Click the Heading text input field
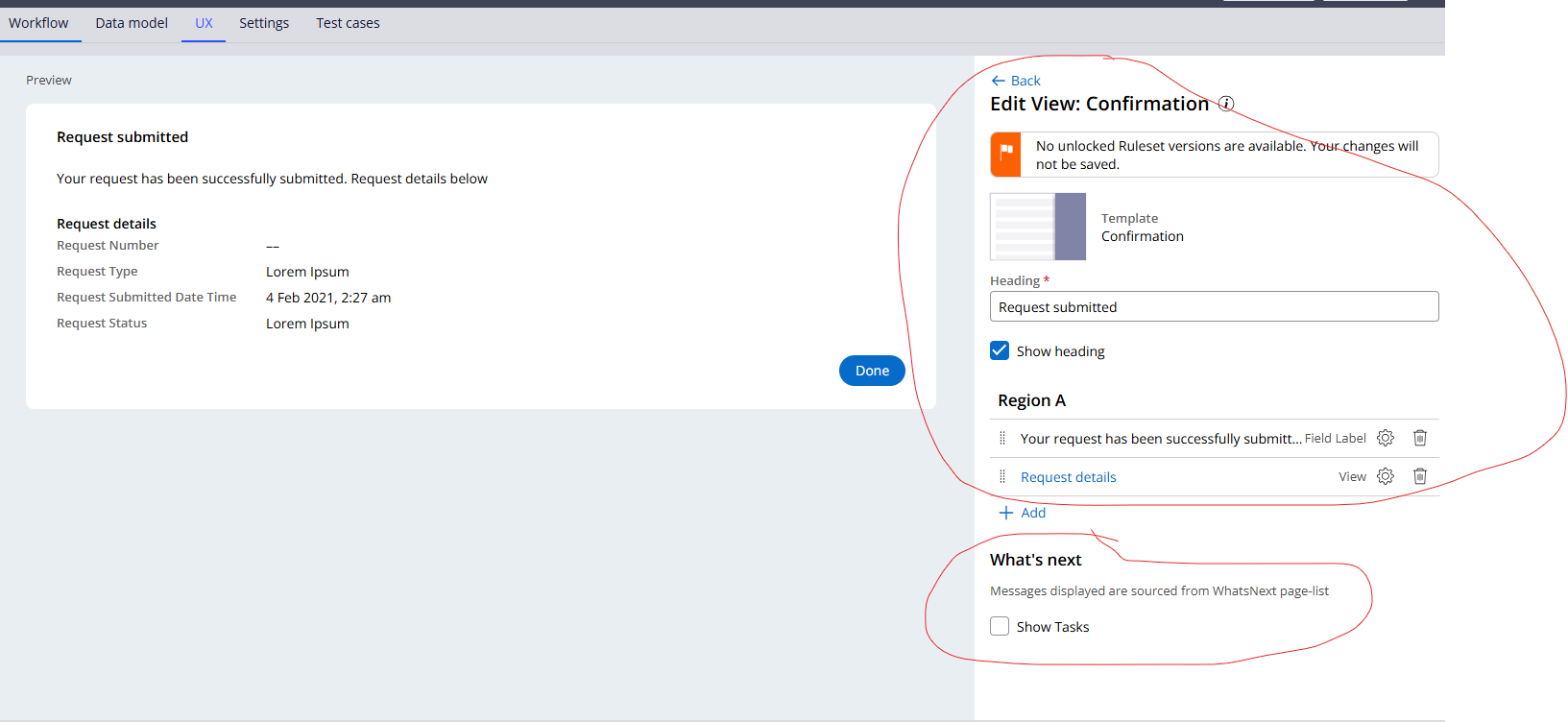 pyautogui.click(x=1214, y=307)
